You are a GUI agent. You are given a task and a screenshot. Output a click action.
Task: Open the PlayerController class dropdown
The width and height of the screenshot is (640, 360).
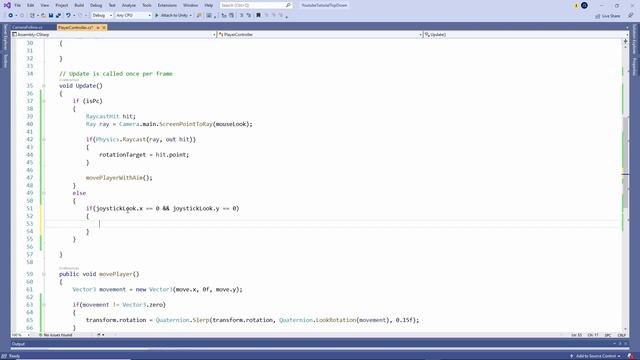(320, 35)
